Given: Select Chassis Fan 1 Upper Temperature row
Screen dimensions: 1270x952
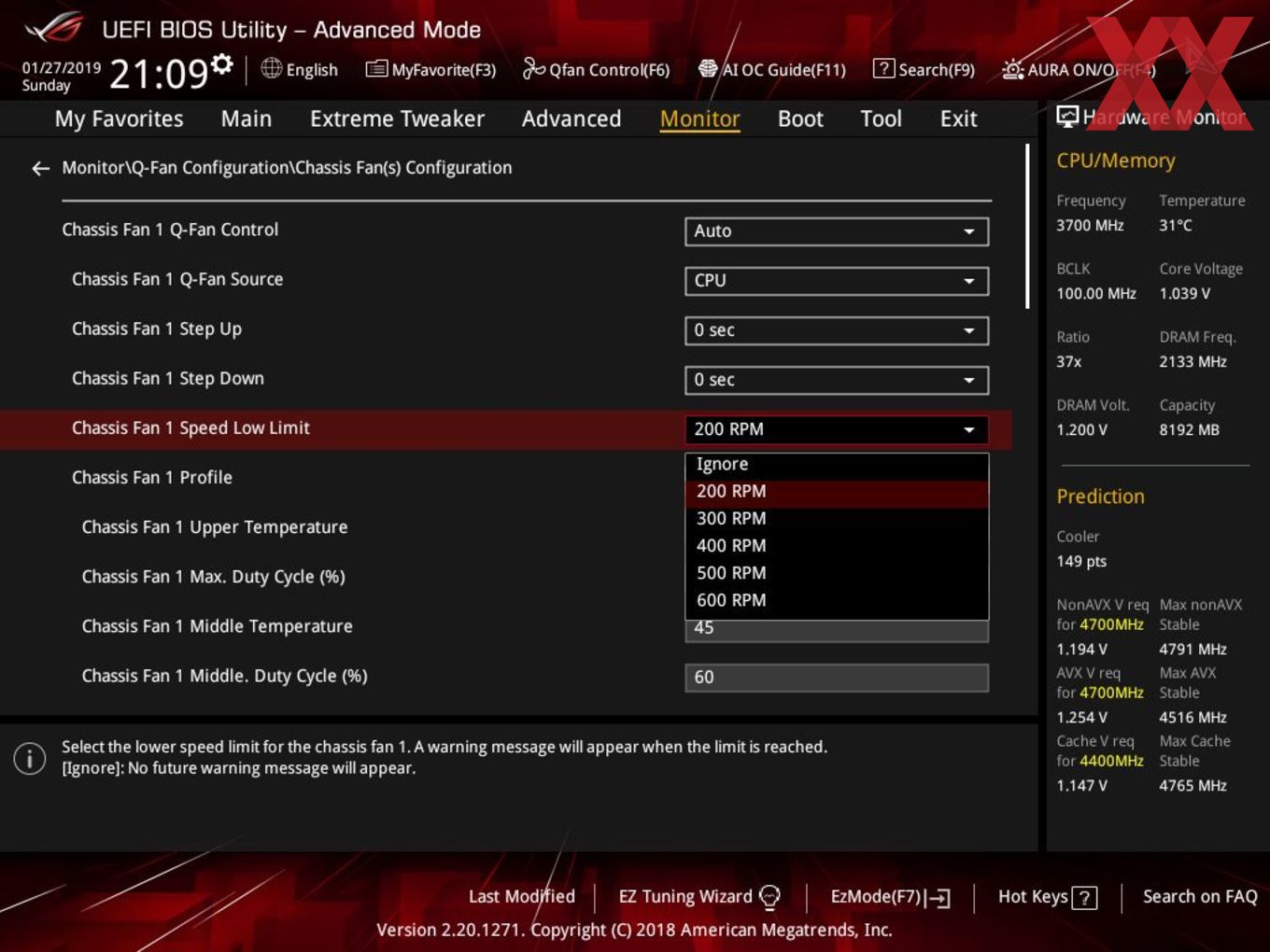Looking at the screenshot, I should 215,527.
